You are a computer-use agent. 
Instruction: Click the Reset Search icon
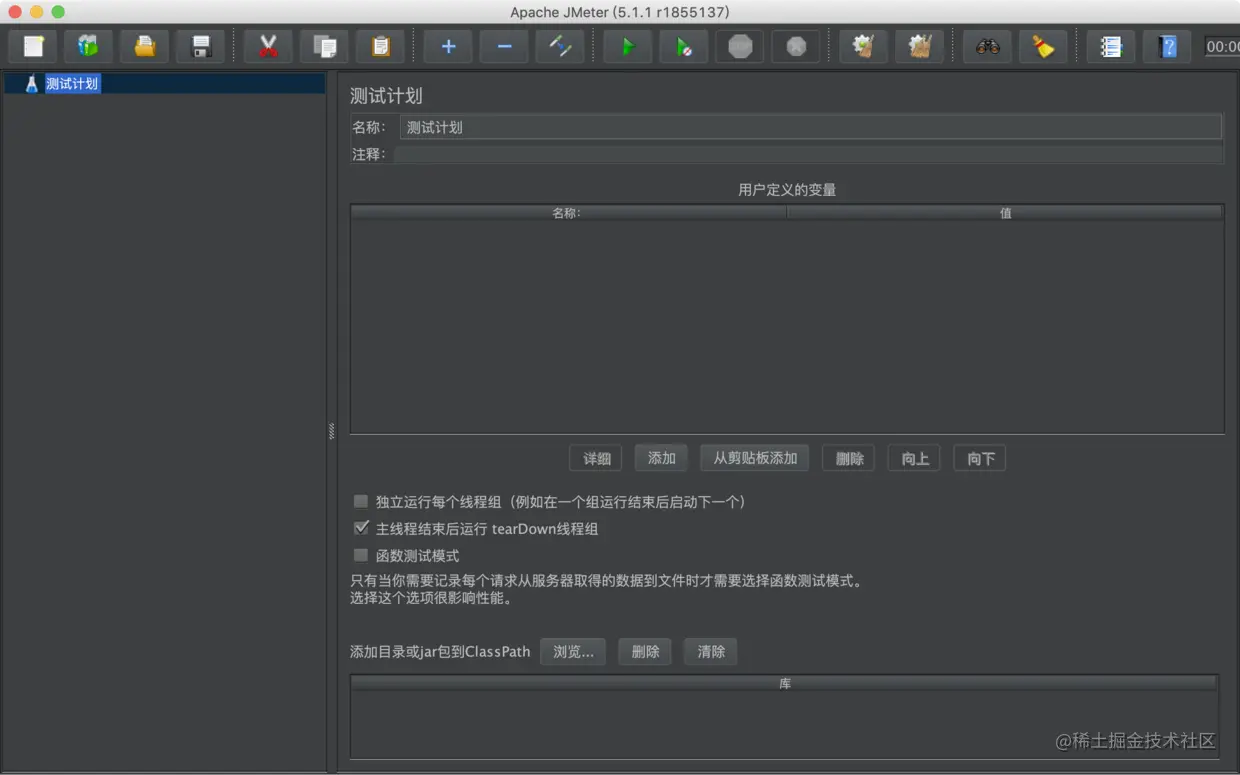point(1043,46)
